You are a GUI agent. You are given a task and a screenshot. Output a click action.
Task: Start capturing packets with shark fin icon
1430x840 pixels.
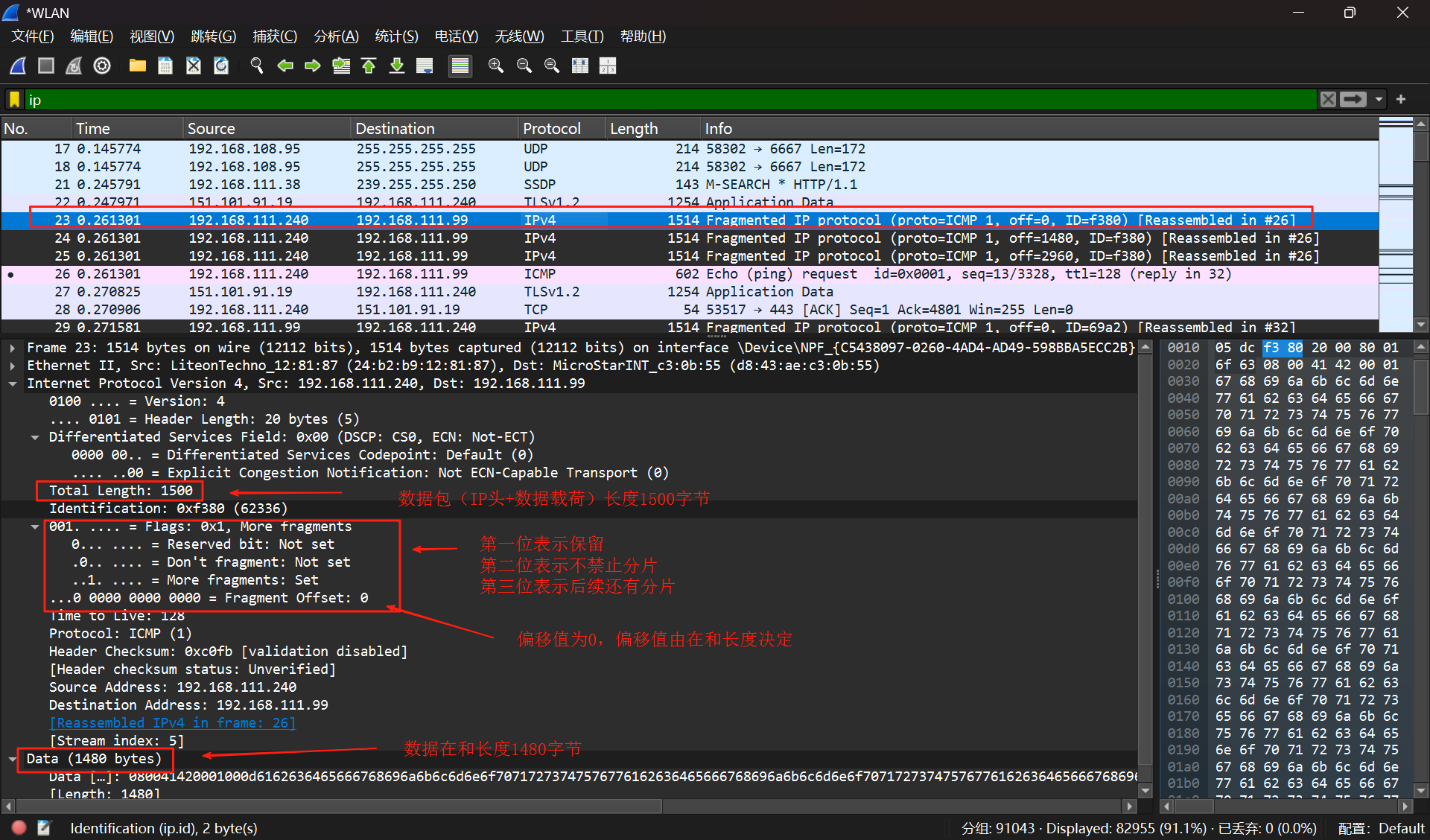click(19, 66)
